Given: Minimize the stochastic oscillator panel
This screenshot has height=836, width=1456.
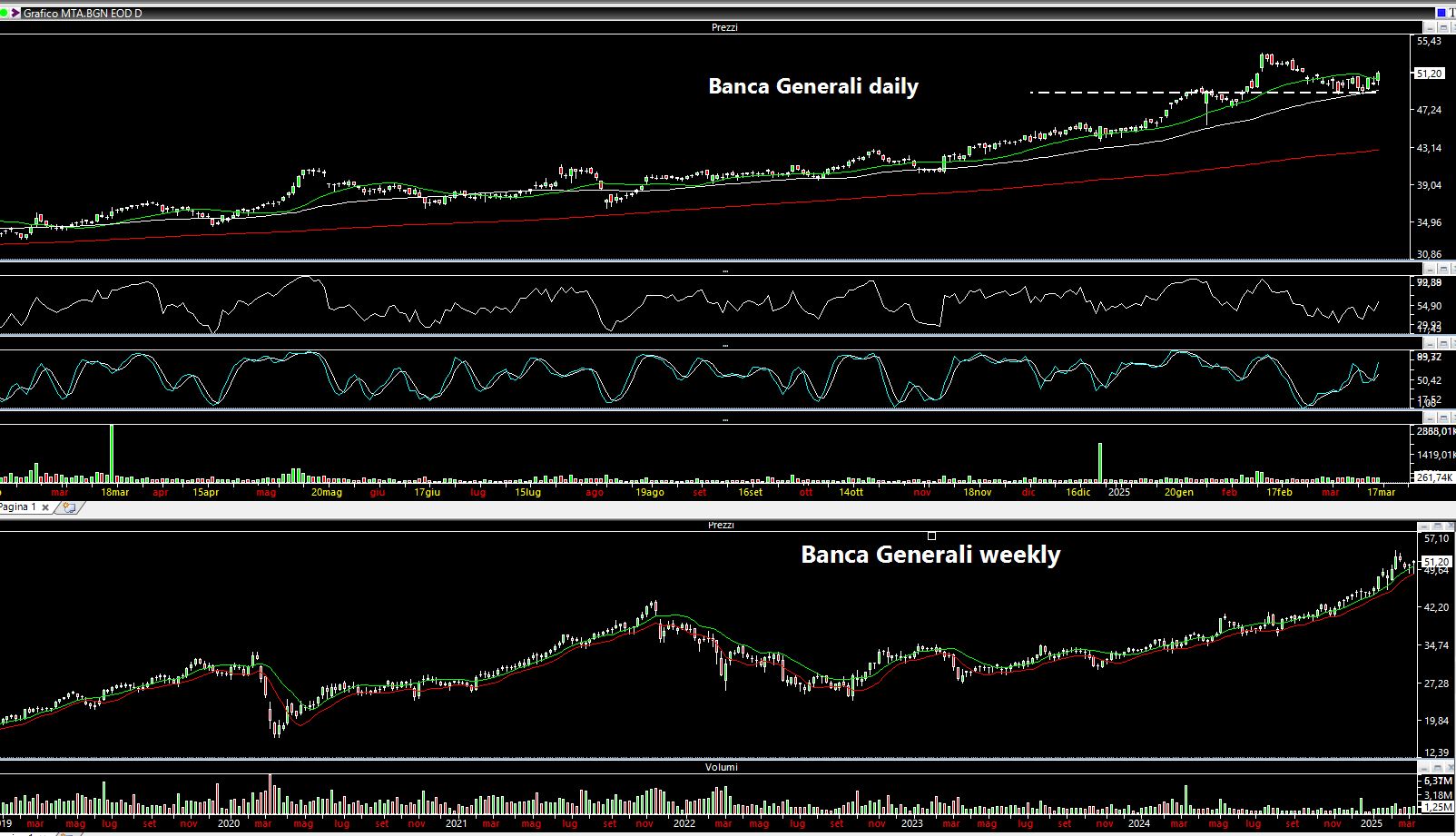Looking at the screenshot, I should pyautogui.click(x=1431, y=344).
